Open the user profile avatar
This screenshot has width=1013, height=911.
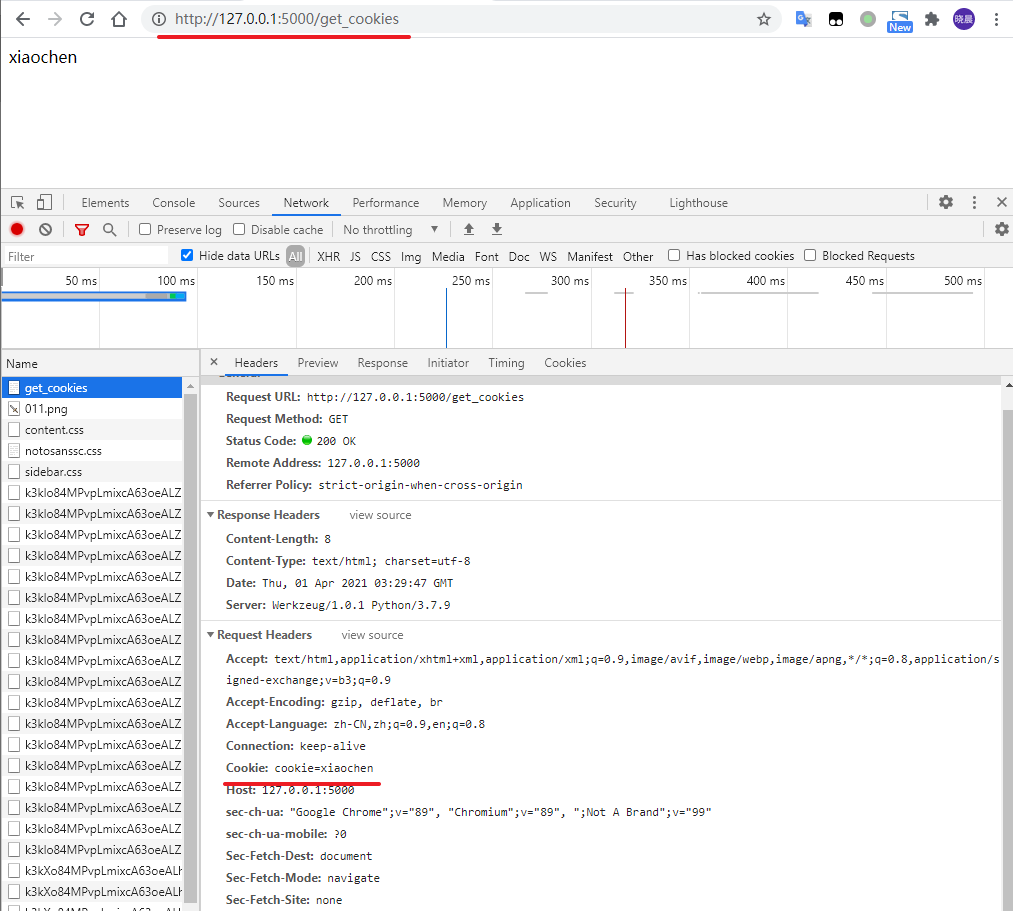pyautogui.click(x=963, y=19)
